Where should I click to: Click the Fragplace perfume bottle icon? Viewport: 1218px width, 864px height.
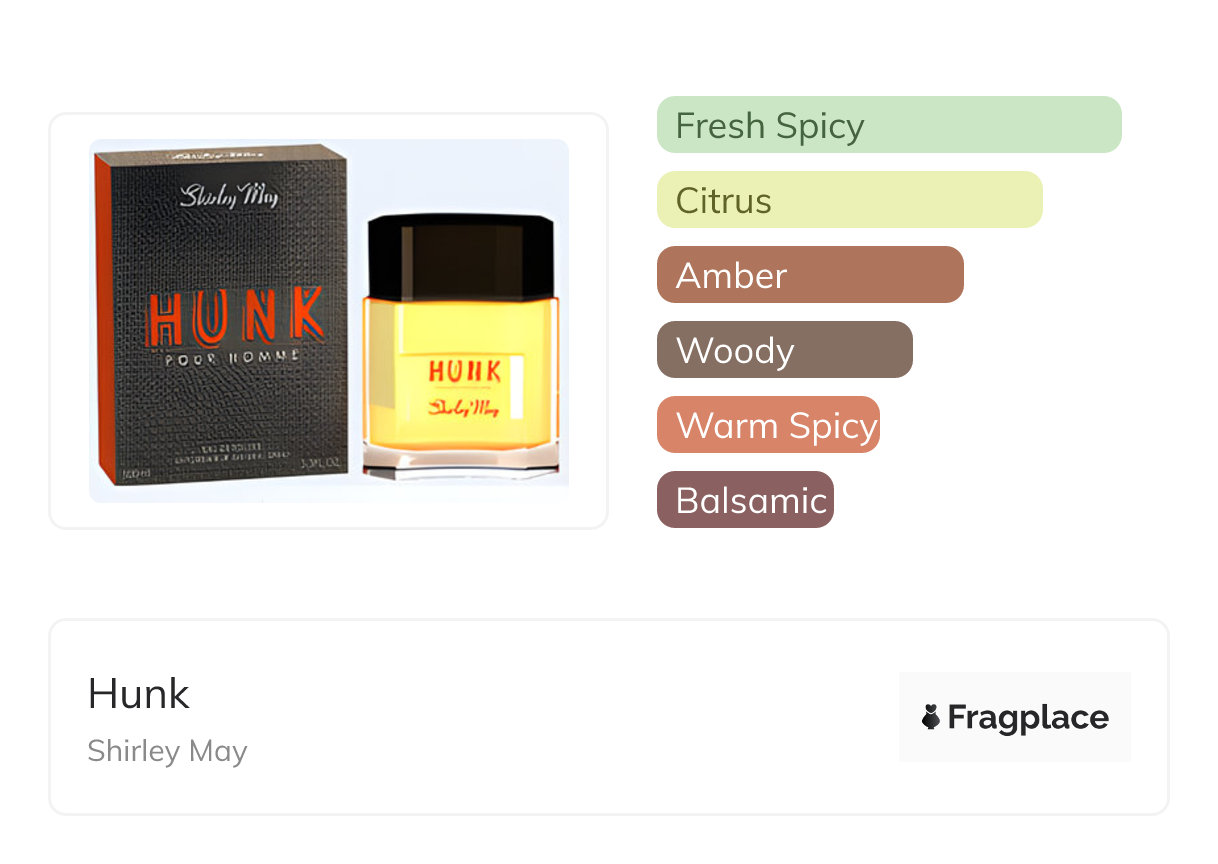[931, 717]
